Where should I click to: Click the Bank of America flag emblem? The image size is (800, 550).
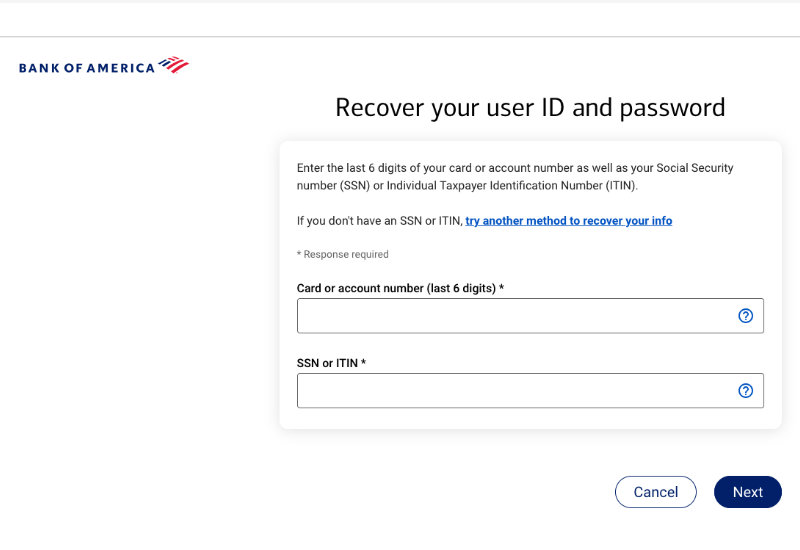(173, 66)
